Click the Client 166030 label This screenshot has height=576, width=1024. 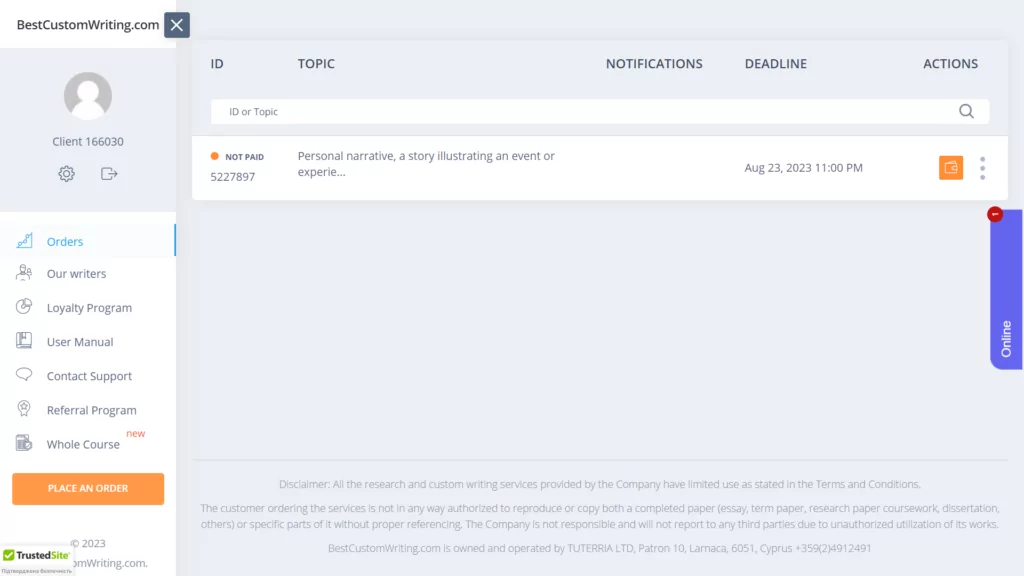point(88,142)
